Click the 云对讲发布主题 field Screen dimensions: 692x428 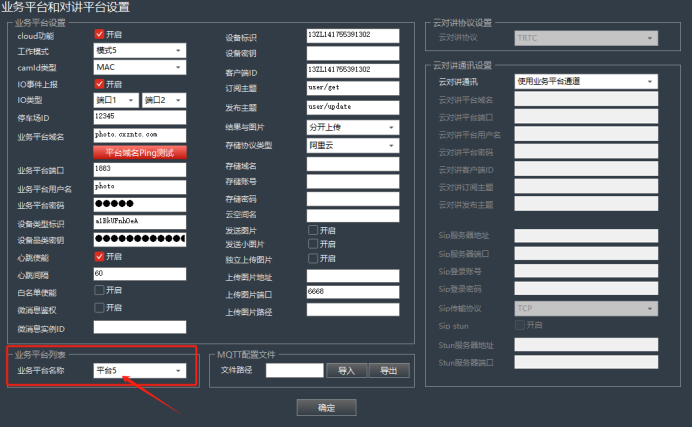[586, 204]
